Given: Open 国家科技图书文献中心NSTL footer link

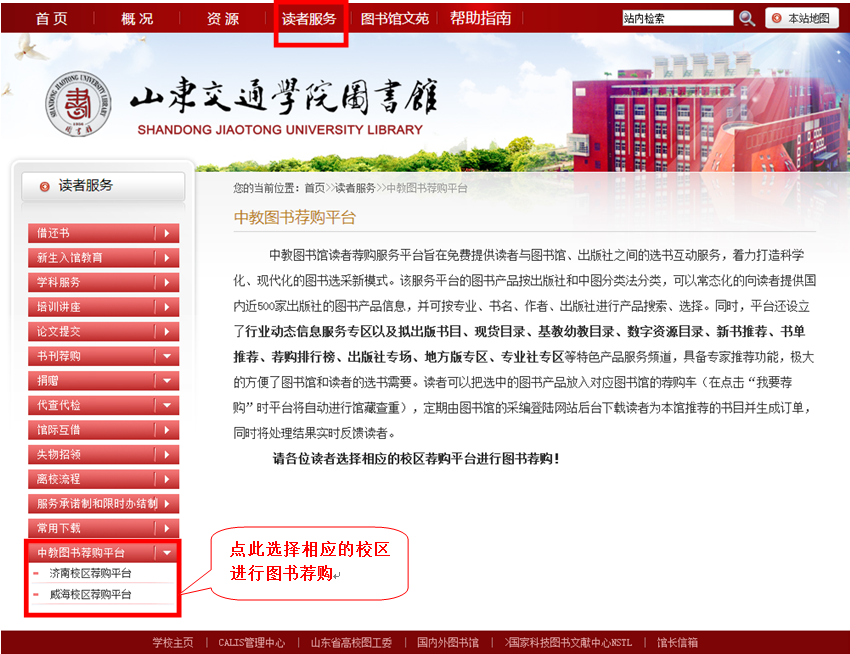Looking at the screenshot, I should click(568, 643).
